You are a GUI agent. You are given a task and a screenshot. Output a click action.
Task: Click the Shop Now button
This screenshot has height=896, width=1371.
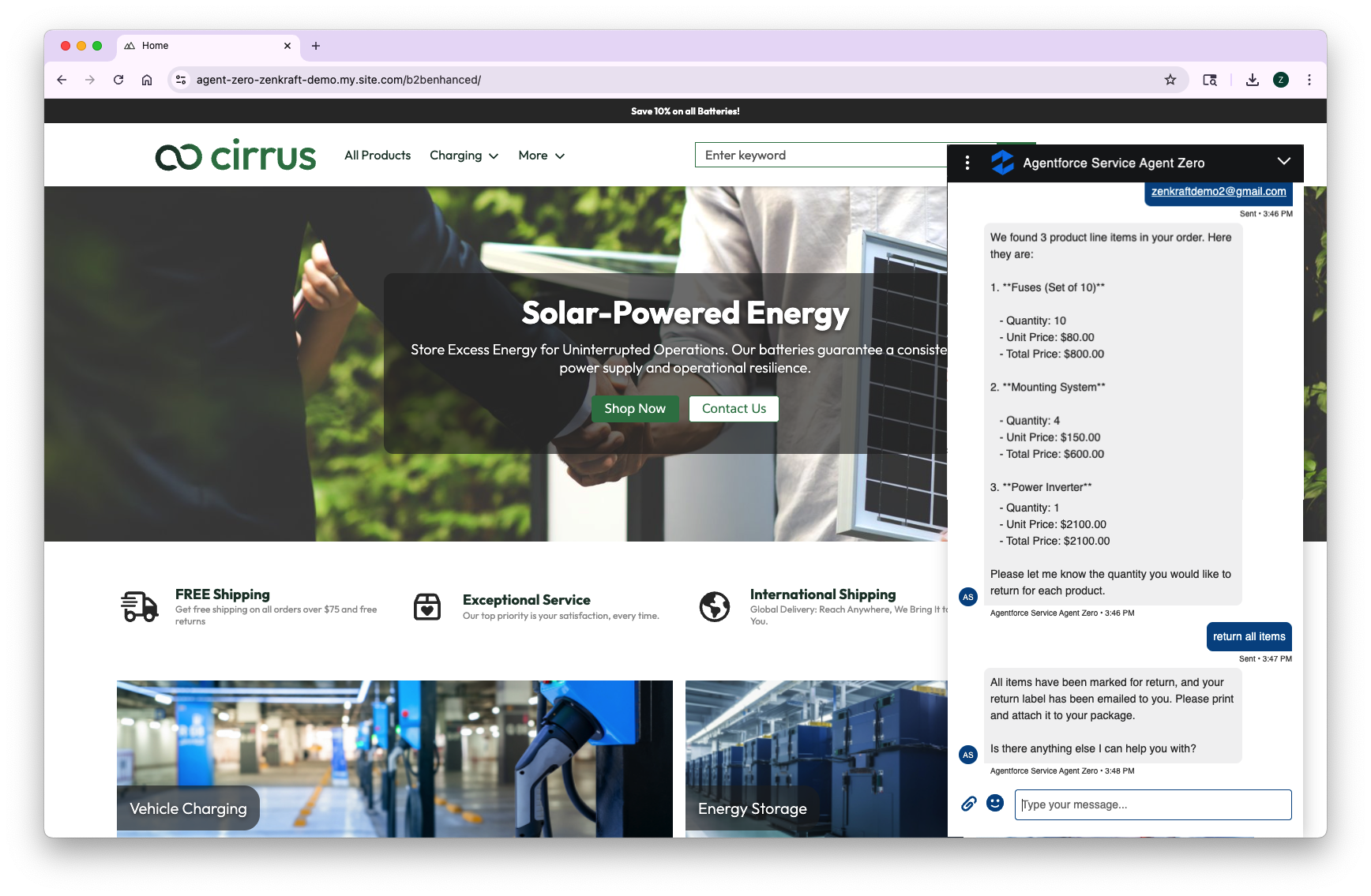(x=635, y=408)
